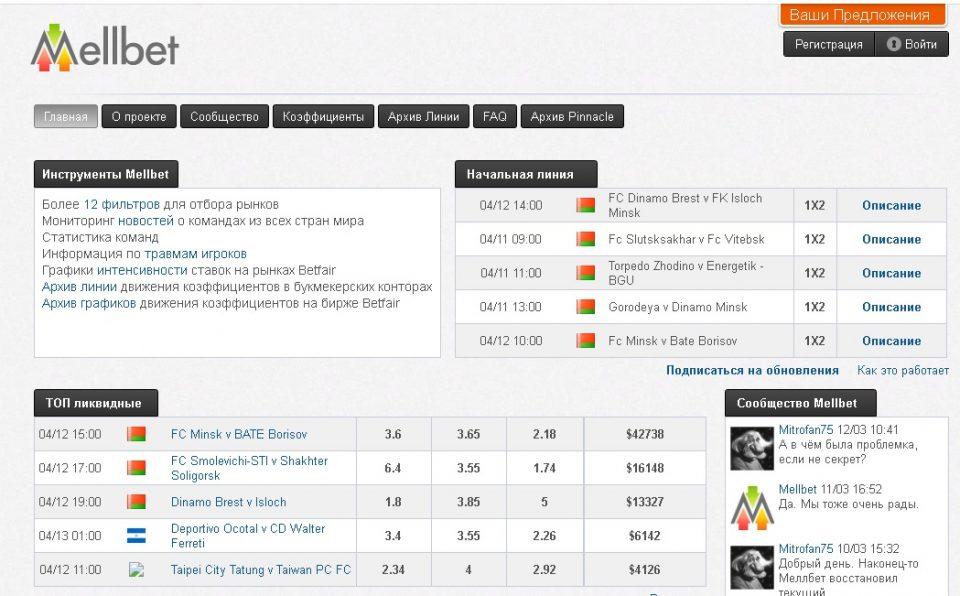Viewport: 960px width, 596px height.
Task: Click flag icon beside Dinamo Brest v Isloch
Action: click(136, 502)
